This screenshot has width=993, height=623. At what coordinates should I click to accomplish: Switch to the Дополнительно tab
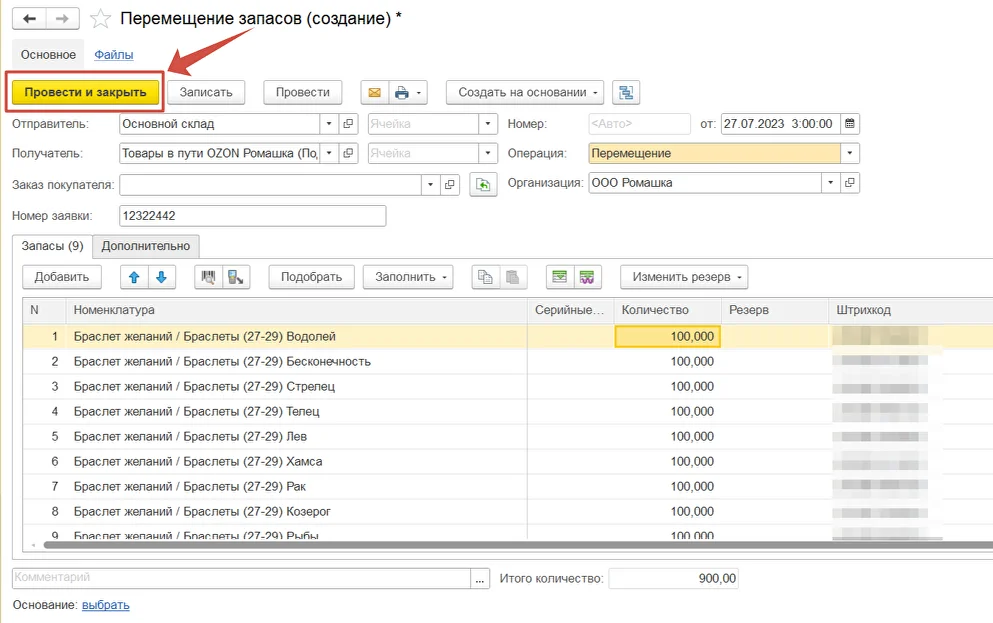(x=145, y=246)
